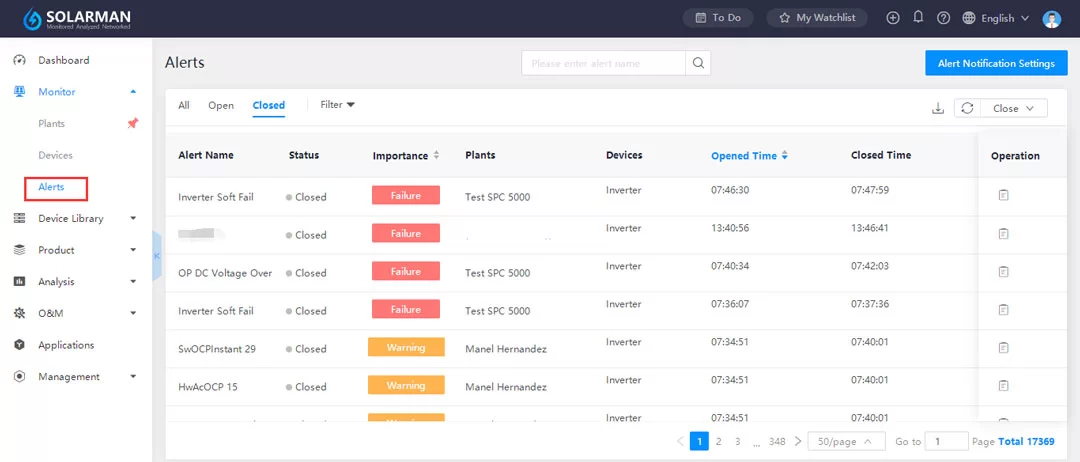Open details icon for first Inverter Soft Fail
The width and height of the screenshot is (1080, 462).
coord(1003,195)
